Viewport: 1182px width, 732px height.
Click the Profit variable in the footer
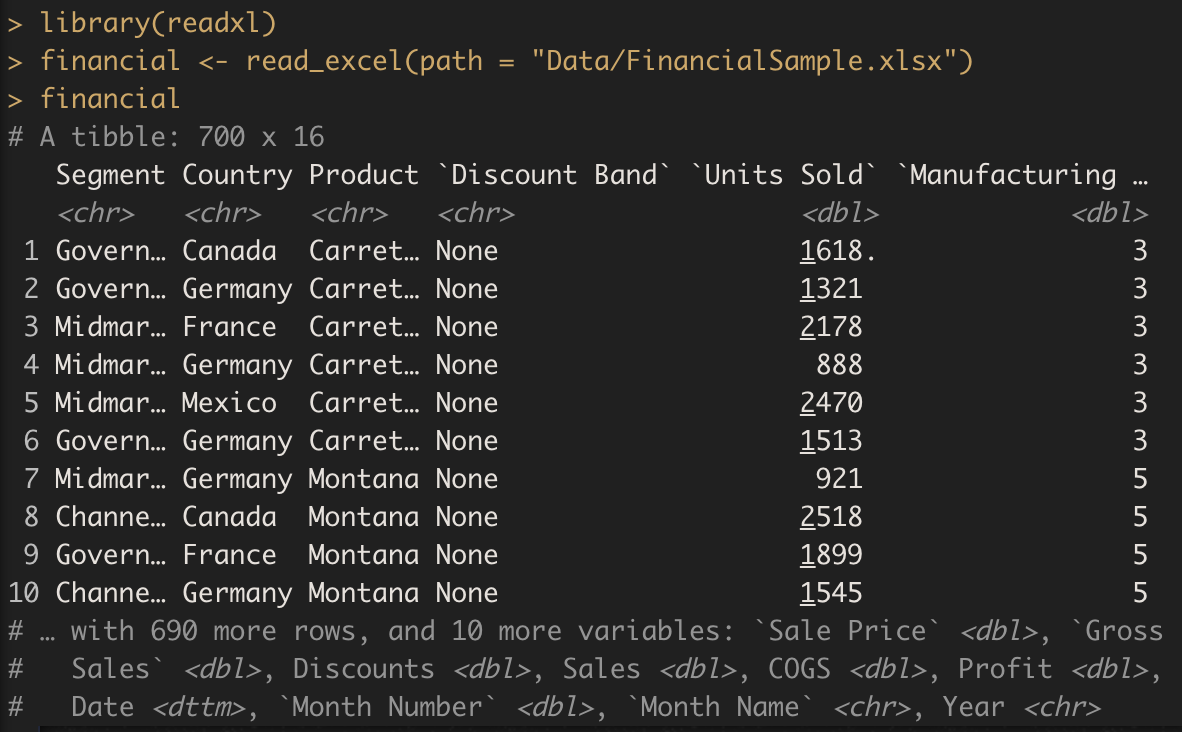[1005, 669]
